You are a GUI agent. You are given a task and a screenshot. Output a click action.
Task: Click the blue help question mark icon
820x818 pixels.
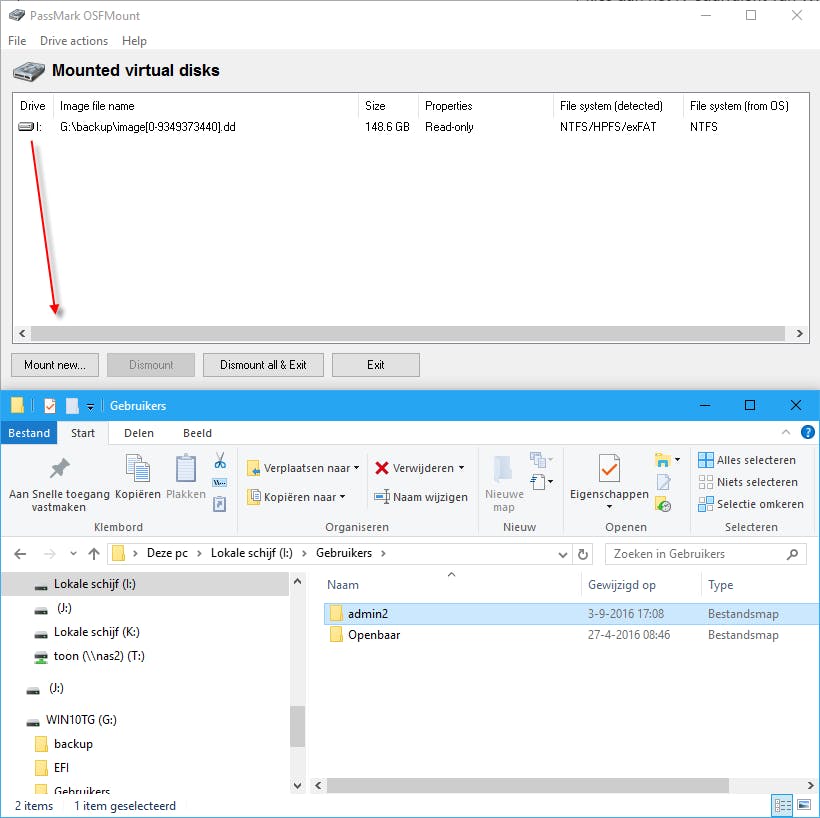coord(807,432)
